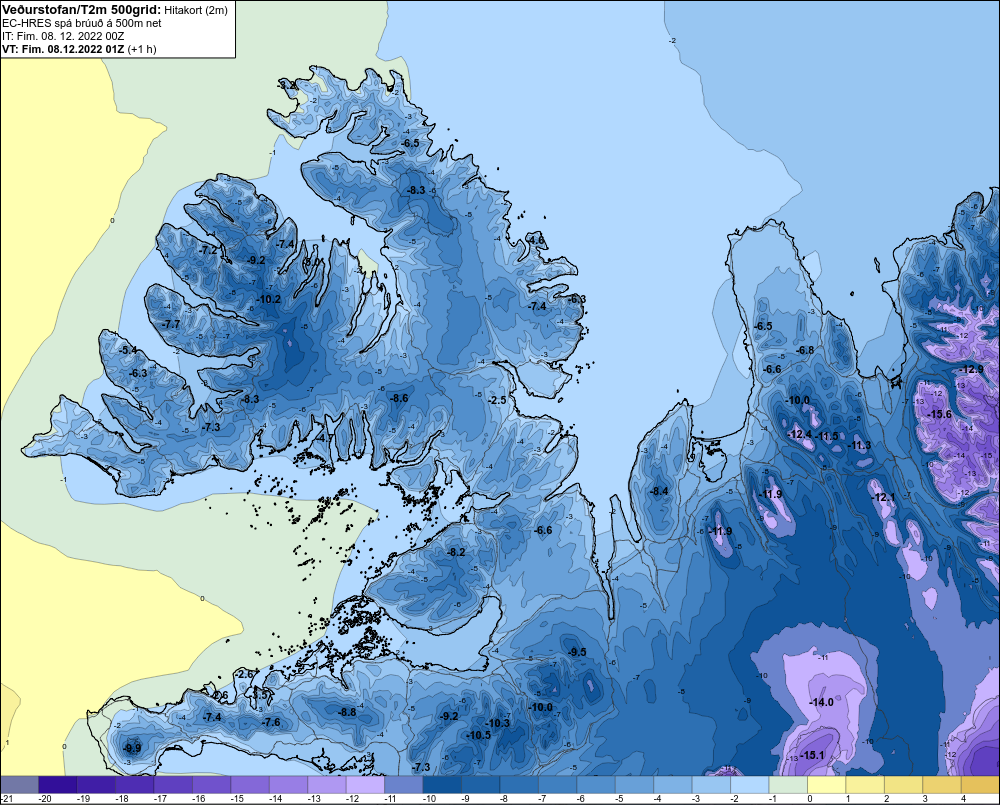Click the -15.1 temperature label

coord(812,755)
